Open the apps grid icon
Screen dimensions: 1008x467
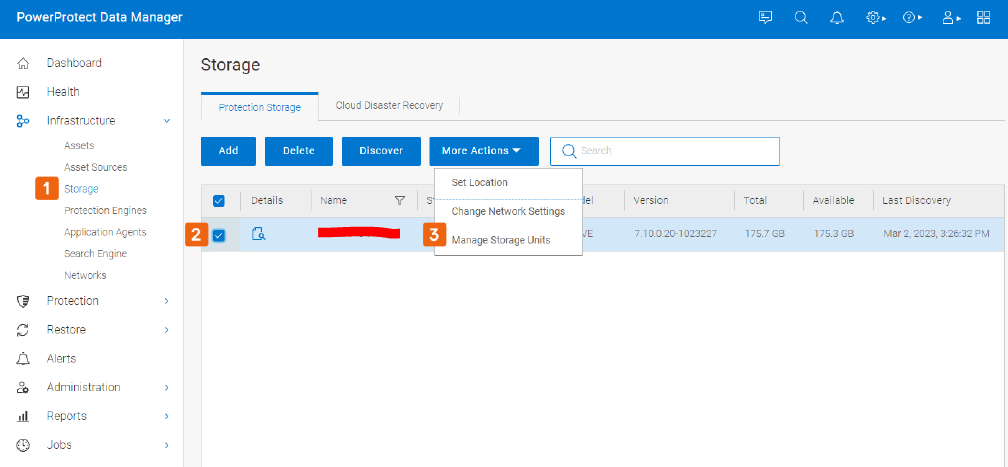pos(983,18)
